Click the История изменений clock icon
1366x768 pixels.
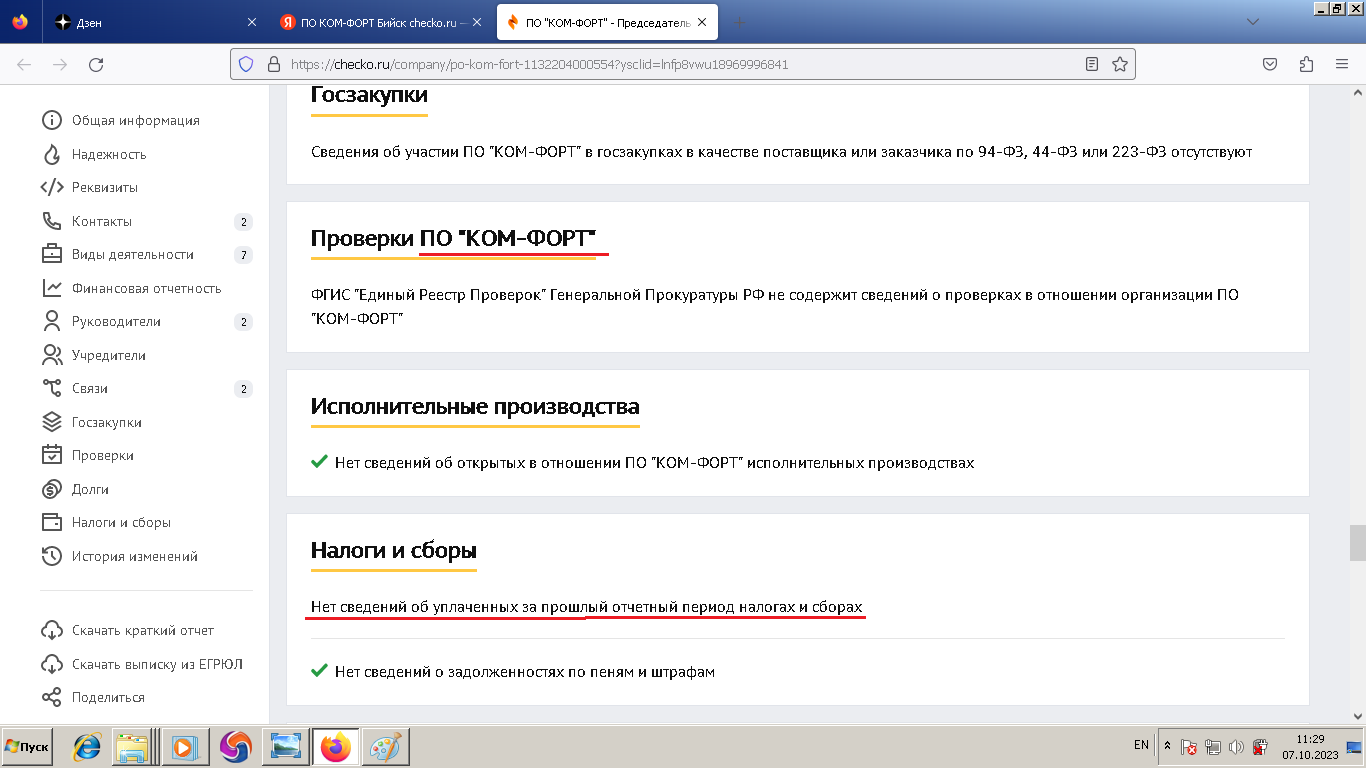[x=52, y=556]
